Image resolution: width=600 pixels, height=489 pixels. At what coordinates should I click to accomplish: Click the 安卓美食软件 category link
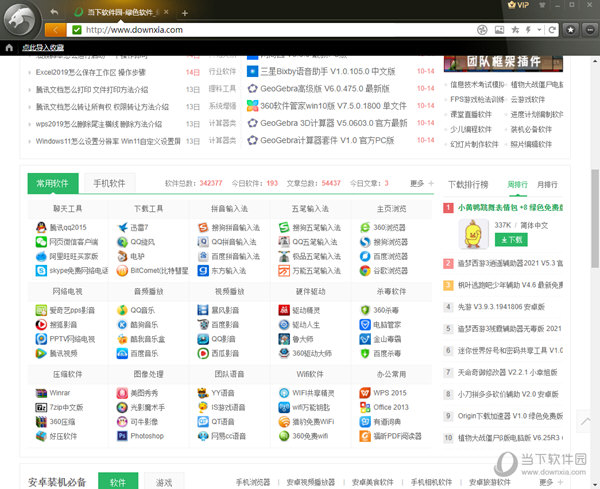373,482
